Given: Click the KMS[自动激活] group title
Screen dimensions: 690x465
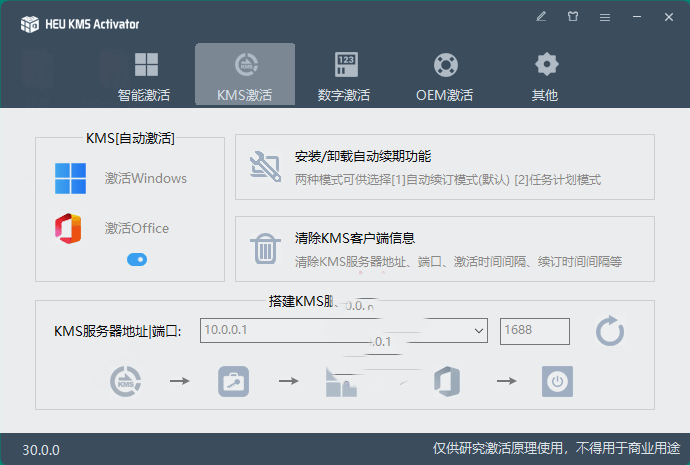Looking at the screenshot, I should click(130, 138).
